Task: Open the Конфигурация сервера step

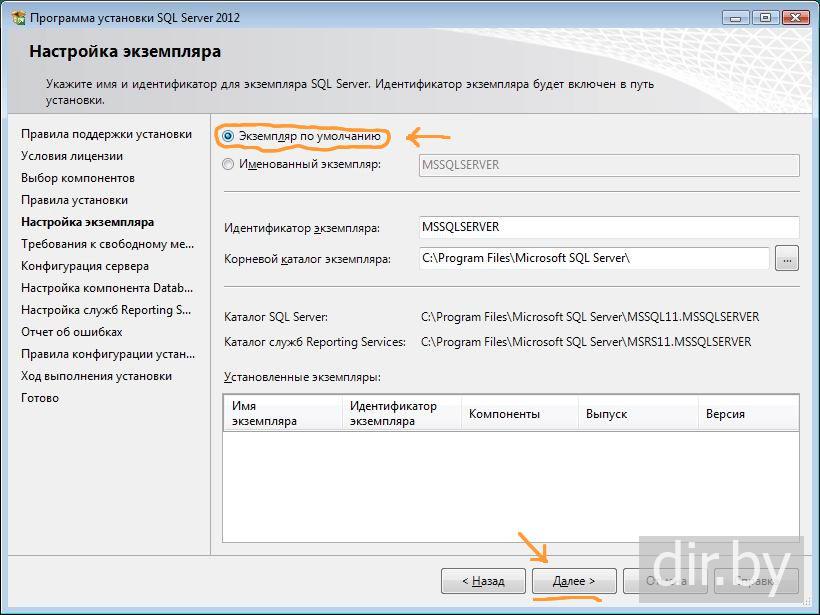Action: pos(85,266)
